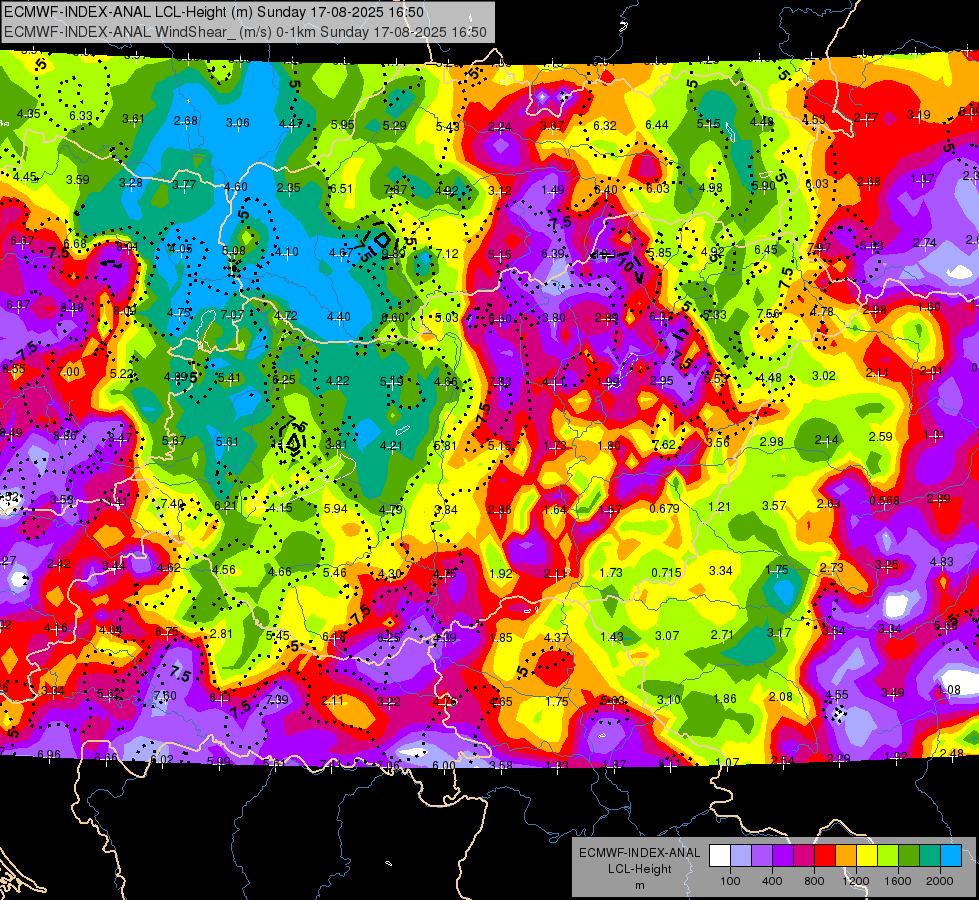979x900 pixels.
Task: Click the orange legend color swatch
Action: 846,856
